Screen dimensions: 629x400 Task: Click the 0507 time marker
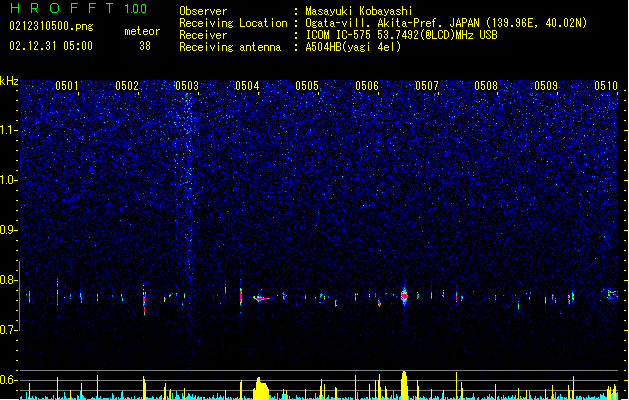pyautogui.click(x=427, y=86)
